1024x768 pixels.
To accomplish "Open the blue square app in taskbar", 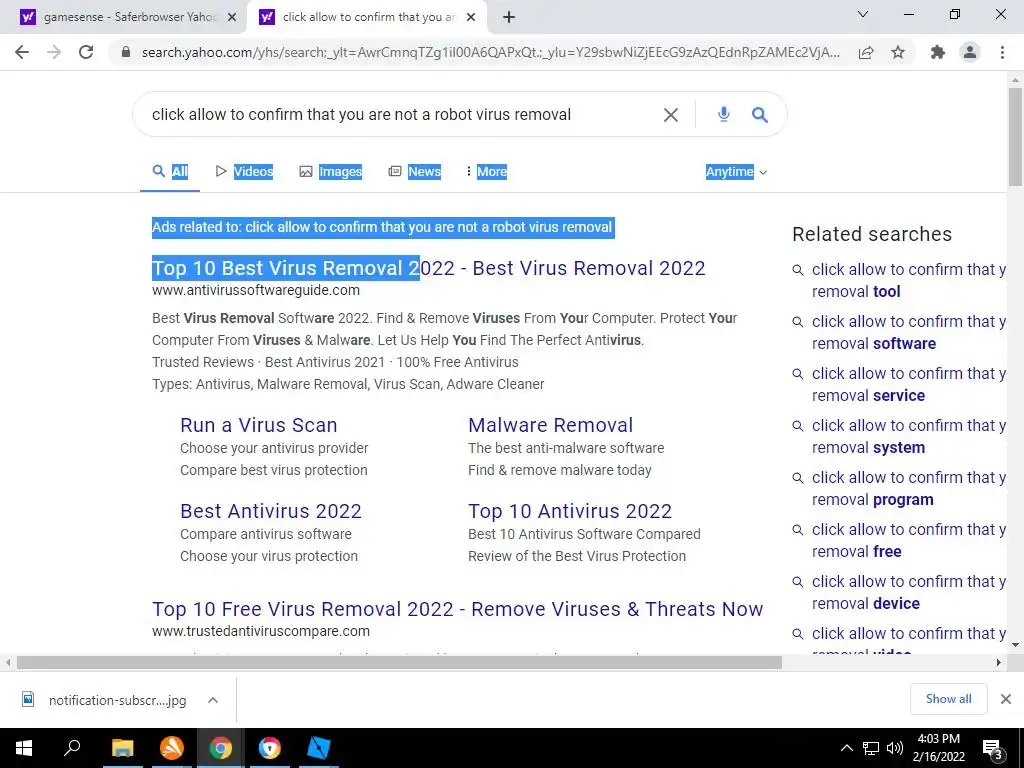I will click(319, 748).
